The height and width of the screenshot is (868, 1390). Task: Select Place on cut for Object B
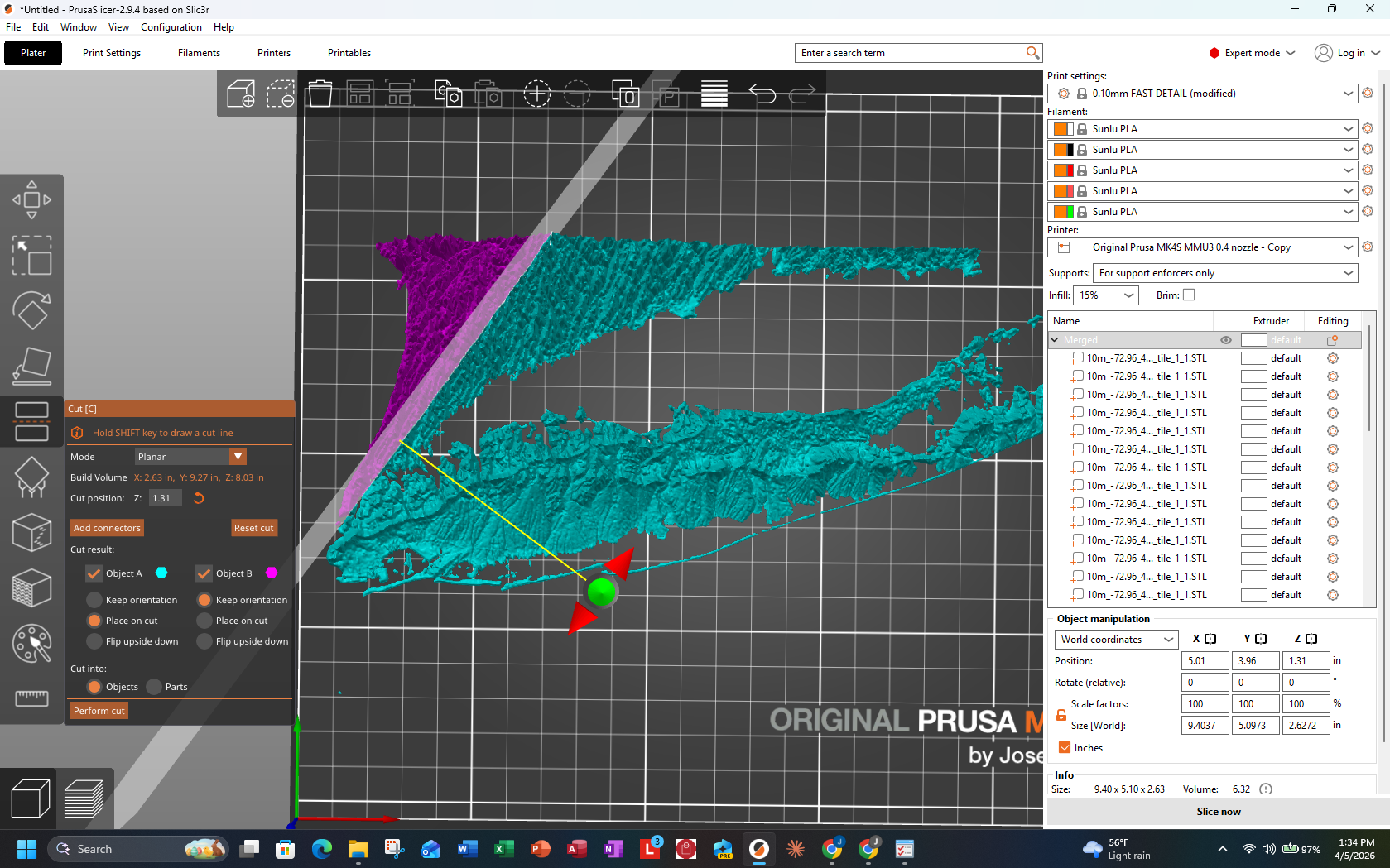pyautogui.click(x=204, y=621)
